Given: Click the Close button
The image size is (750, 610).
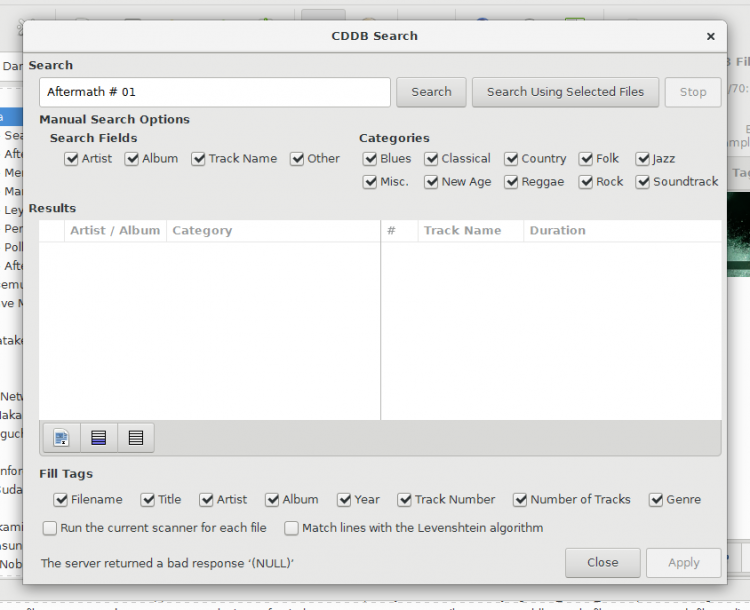Looking at the screenshot, I should coord(603,563).
